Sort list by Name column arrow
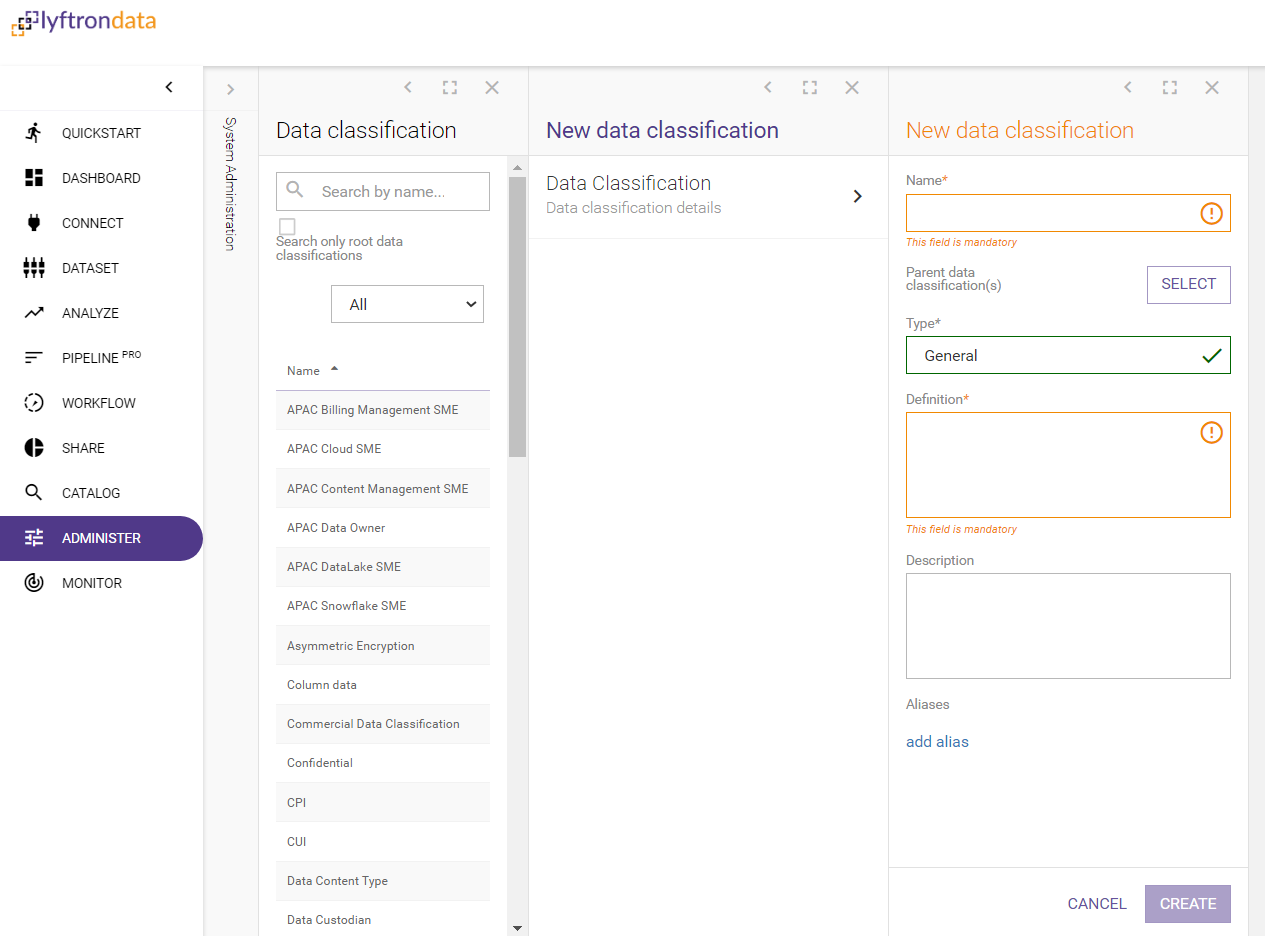 coord(334,369)
